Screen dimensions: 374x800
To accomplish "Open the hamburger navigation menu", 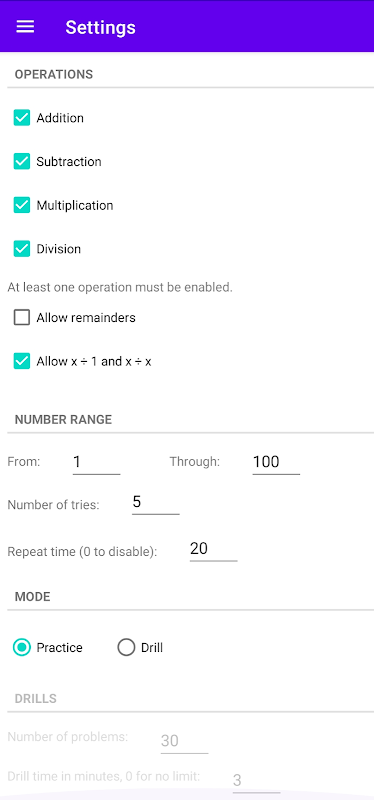I will tap(25, 27).
